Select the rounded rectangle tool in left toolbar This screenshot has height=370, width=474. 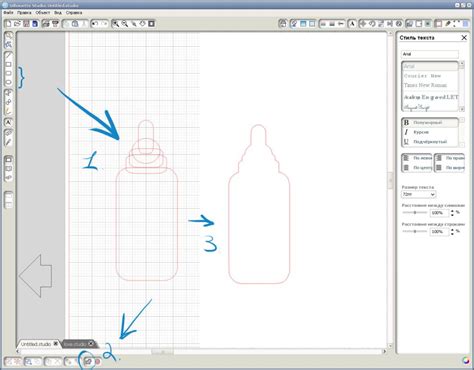click(9, 73)
